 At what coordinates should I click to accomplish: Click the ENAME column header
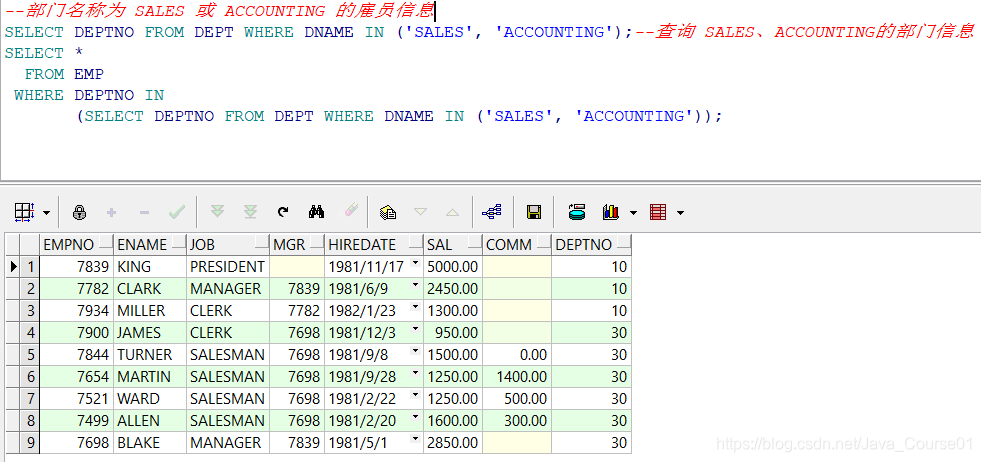(150, 245)
